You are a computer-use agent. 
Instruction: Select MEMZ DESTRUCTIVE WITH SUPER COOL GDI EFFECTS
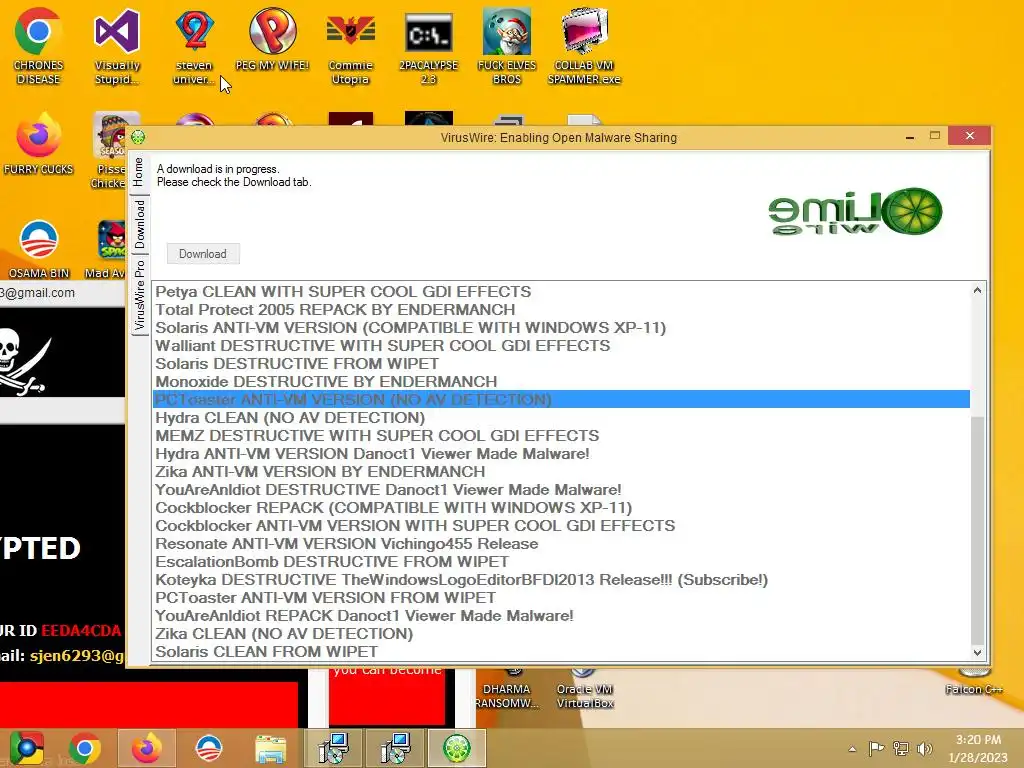coord(561,436)
